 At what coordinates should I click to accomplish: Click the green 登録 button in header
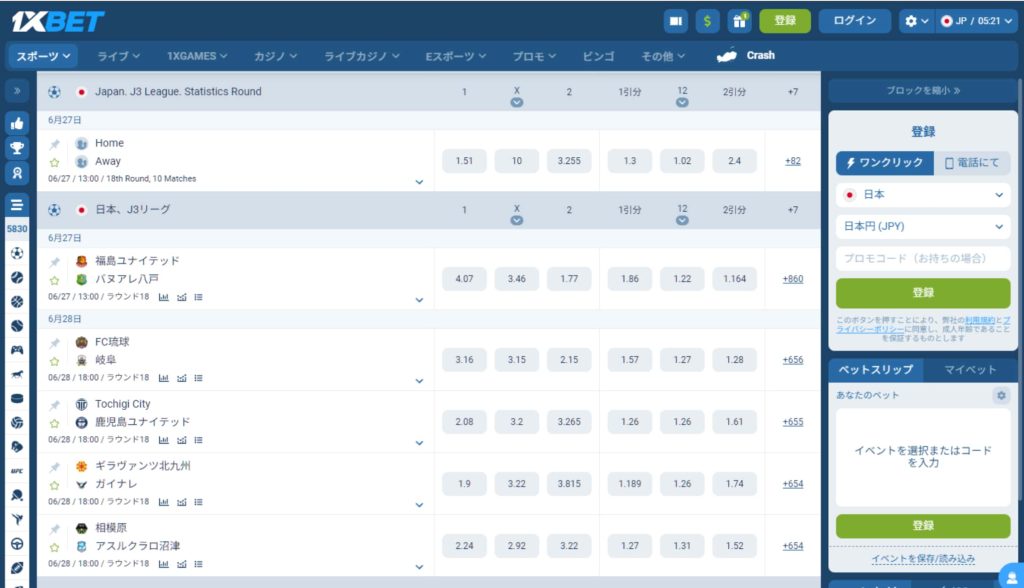(785, 21)
